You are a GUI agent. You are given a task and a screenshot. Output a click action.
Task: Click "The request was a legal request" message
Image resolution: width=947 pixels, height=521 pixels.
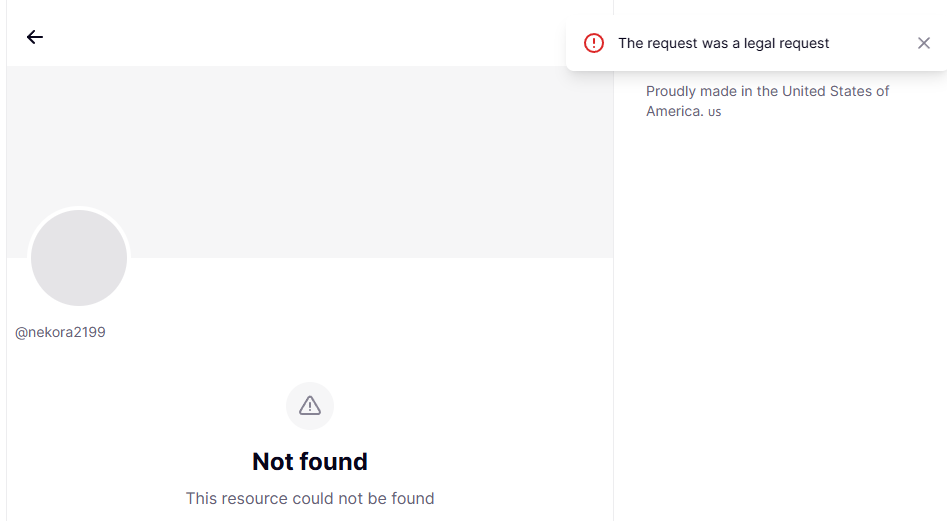[x=723, y=43]
